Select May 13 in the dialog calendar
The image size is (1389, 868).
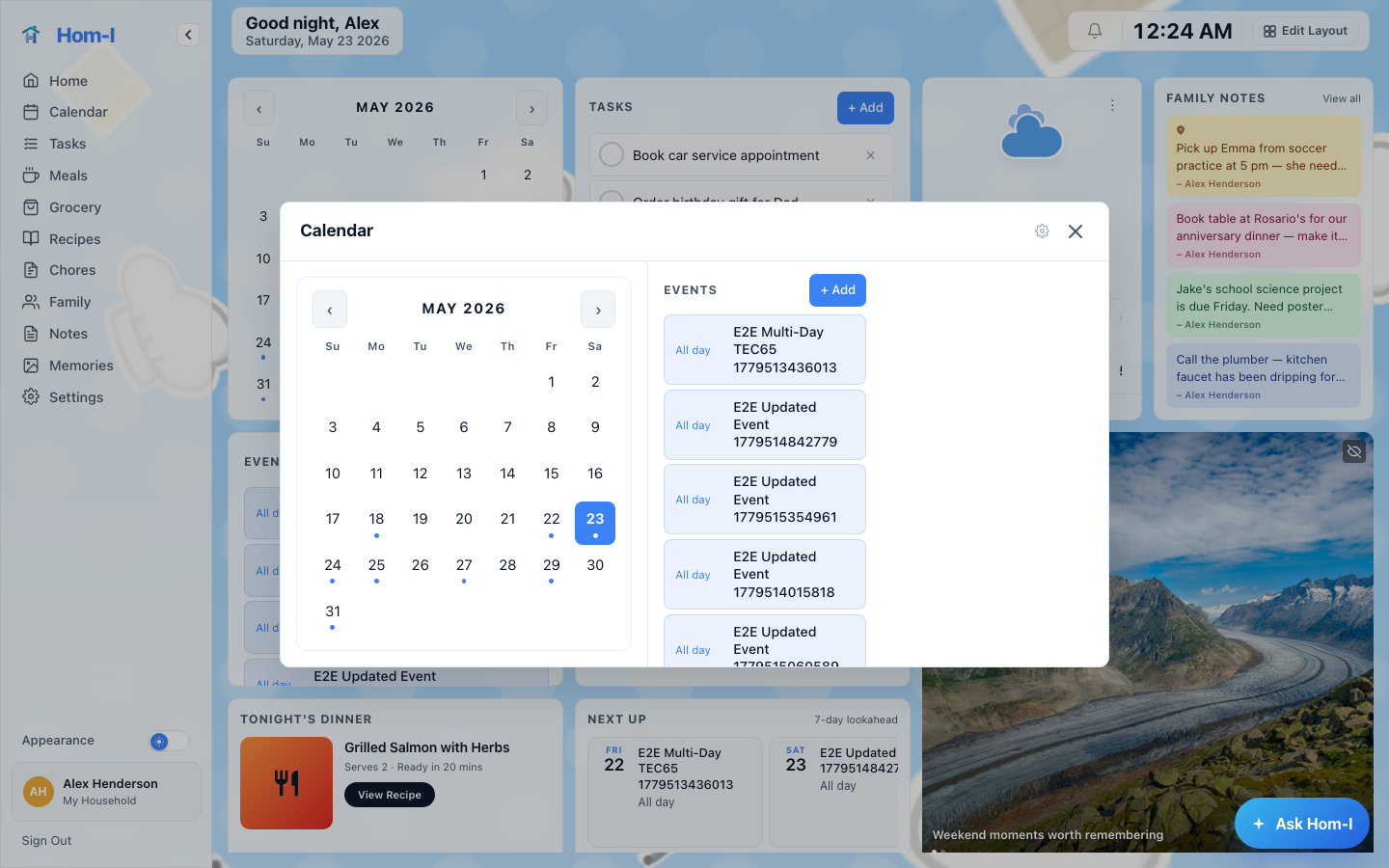click(464, 474)
